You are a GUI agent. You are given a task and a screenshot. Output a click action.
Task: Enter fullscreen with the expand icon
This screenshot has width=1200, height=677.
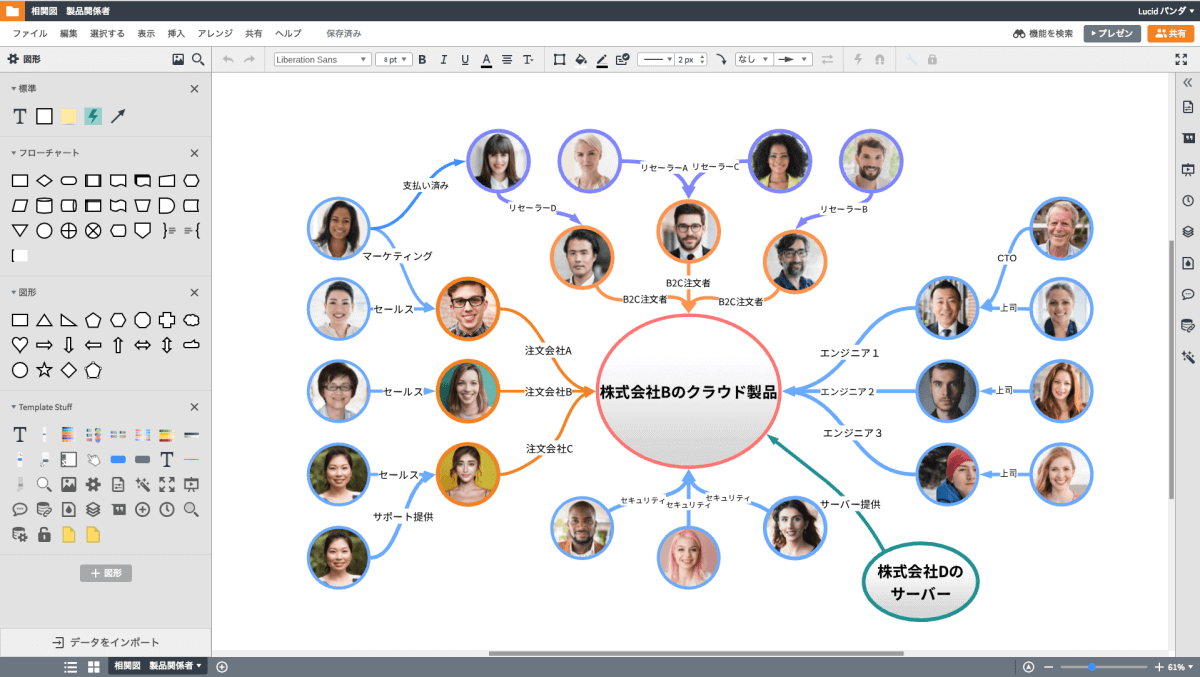click(x=1181, y=60)
